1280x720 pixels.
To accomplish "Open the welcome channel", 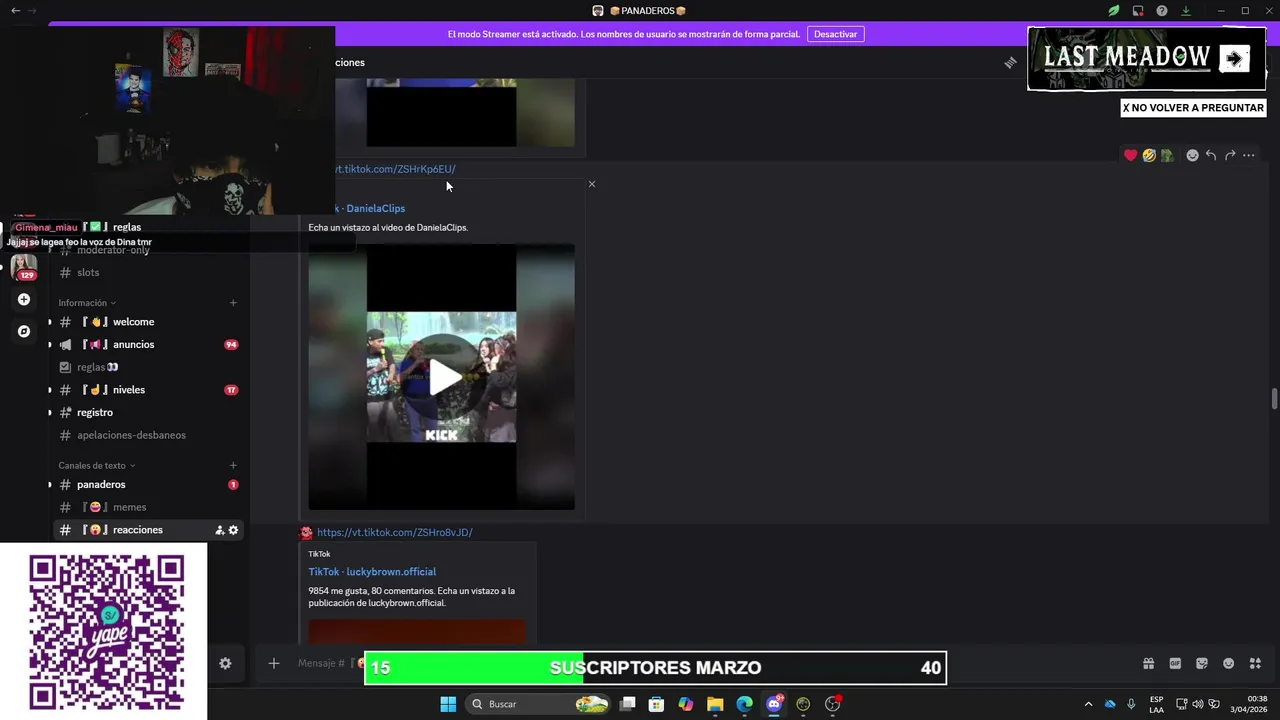I will (x=148, y=322).
